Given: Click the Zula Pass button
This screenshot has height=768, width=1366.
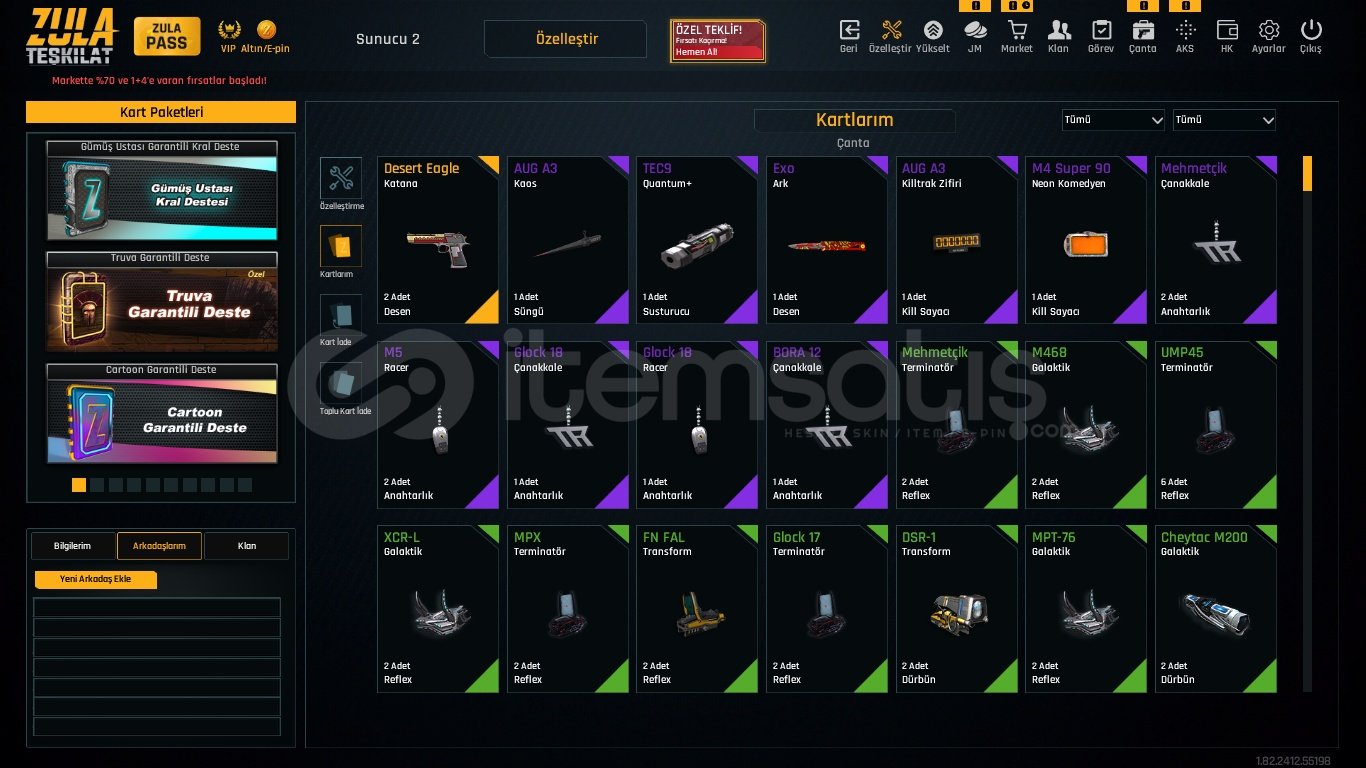Looking at the screenshot, I should tap(167, 37).
